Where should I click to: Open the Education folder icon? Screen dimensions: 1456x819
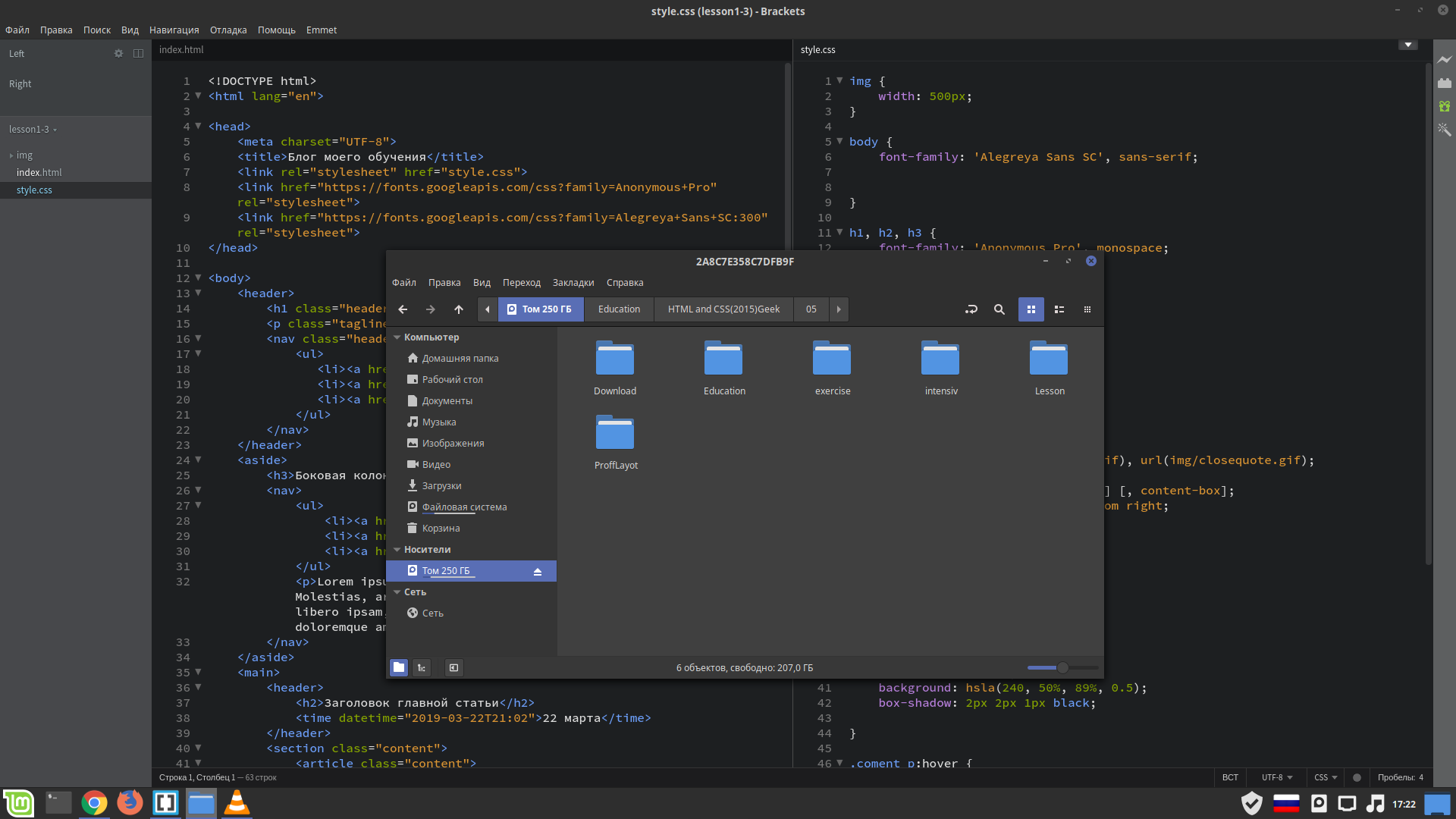point(724,368)
